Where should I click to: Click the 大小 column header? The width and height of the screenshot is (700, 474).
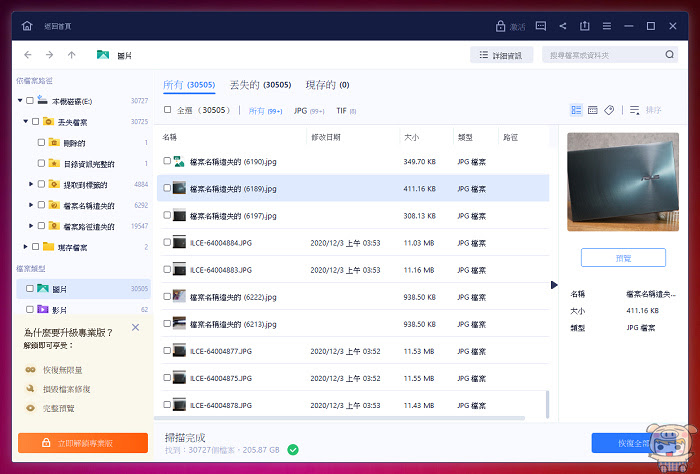point(411,137)
